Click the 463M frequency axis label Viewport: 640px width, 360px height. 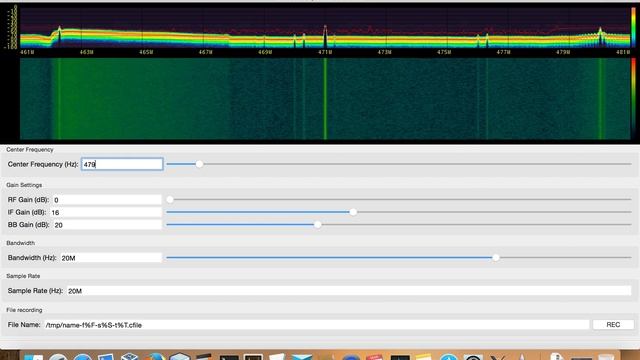tap(87, 52)
